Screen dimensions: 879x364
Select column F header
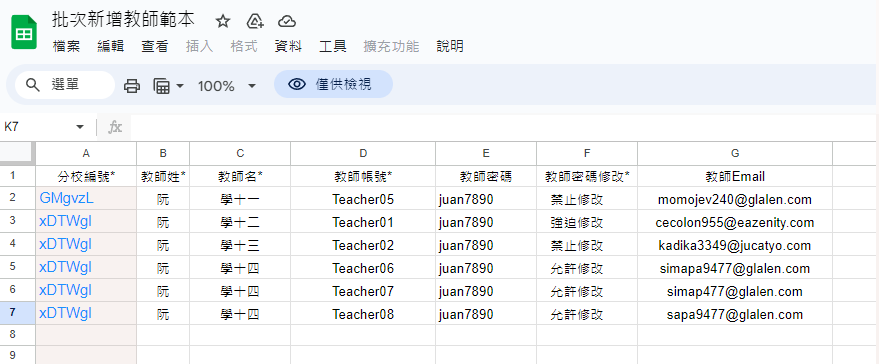587,153
